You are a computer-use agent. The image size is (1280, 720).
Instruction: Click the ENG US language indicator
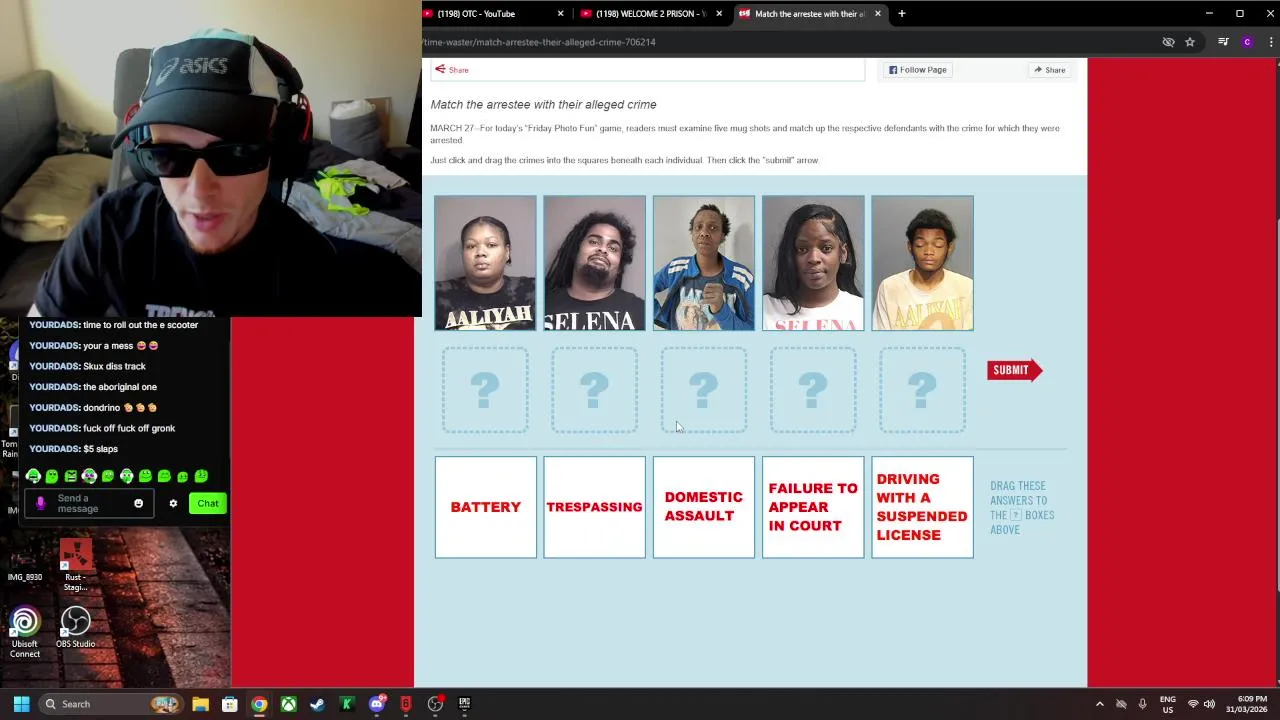[1168, 704]
